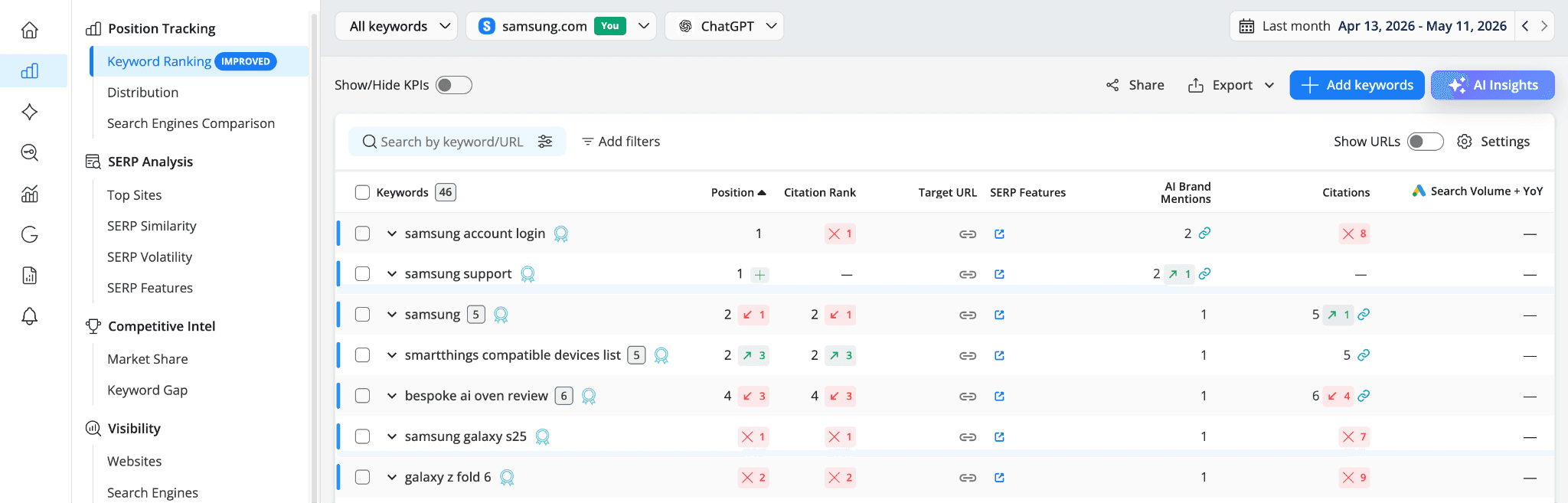Open the ChatGPT engine dropdown
The image size is (1568, 503).
[724, 26]
